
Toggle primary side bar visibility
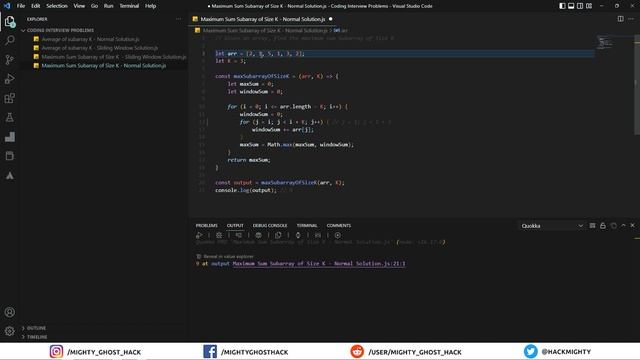pos(562,6)
